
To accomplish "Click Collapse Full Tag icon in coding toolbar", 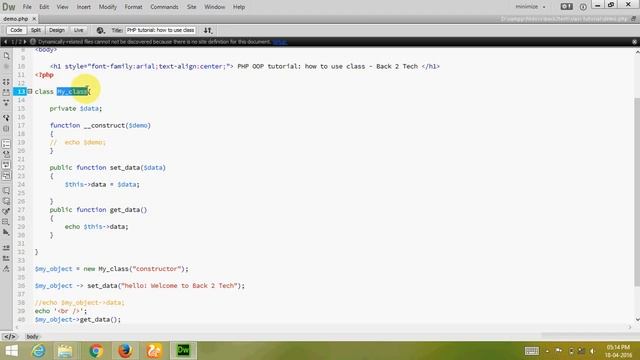I will [6, 82].
